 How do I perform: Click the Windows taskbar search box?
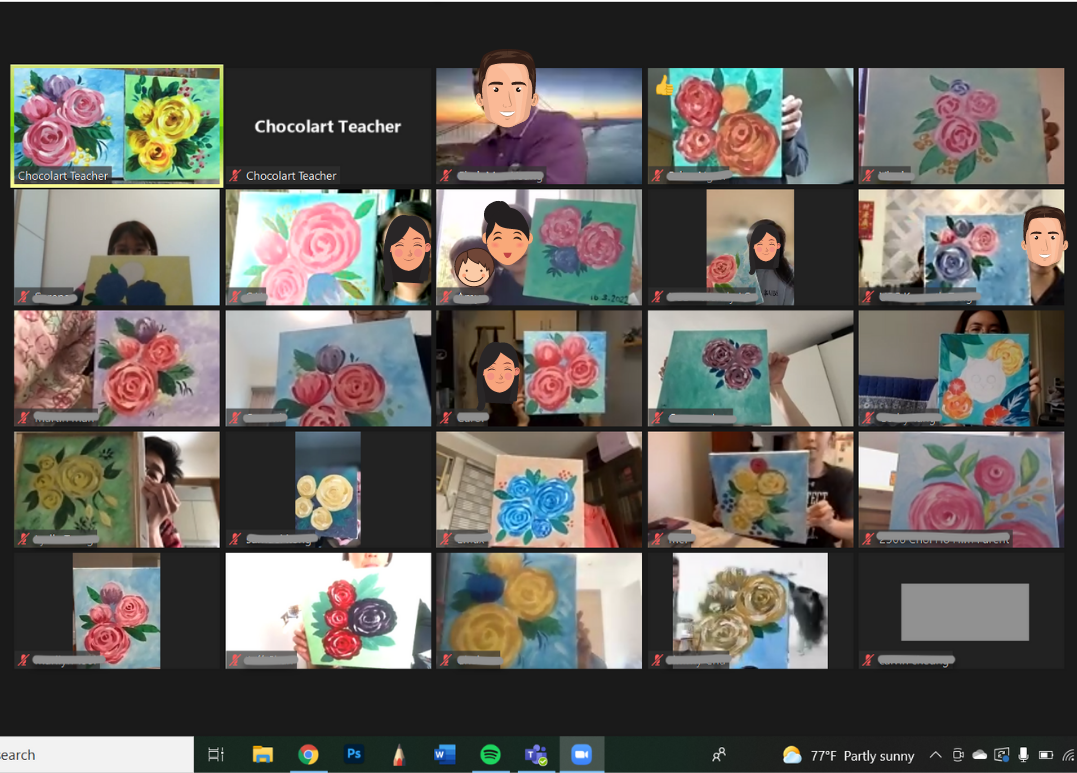coord(95,755)
